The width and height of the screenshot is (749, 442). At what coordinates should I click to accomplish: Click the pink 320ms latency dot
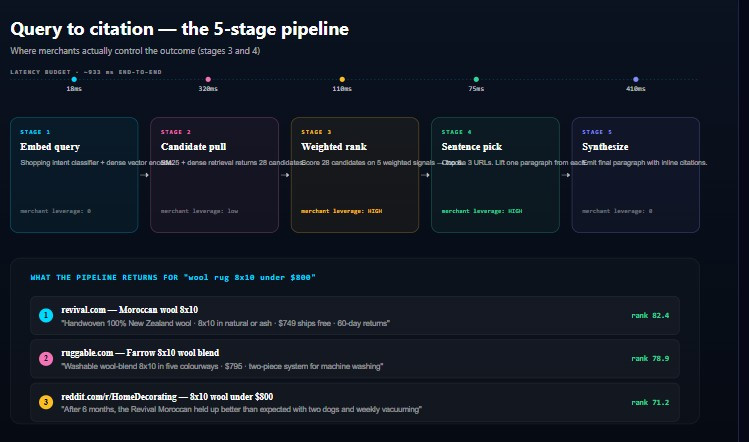click(208, 79)
